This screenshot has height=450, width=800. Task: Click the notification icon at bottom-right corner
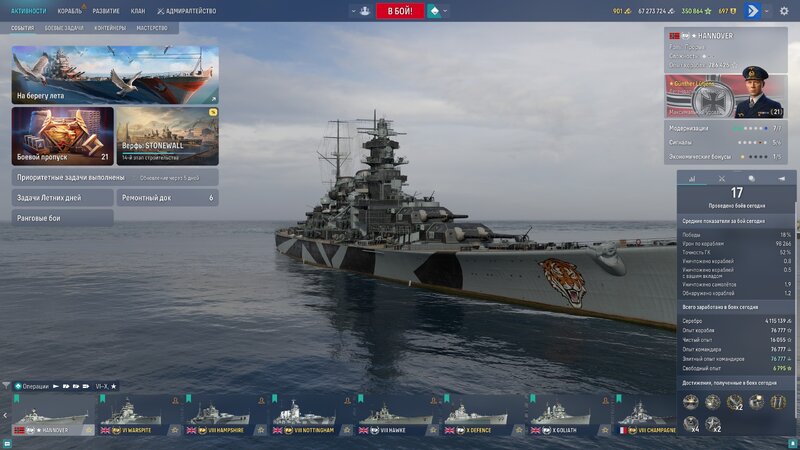point(793,444)
